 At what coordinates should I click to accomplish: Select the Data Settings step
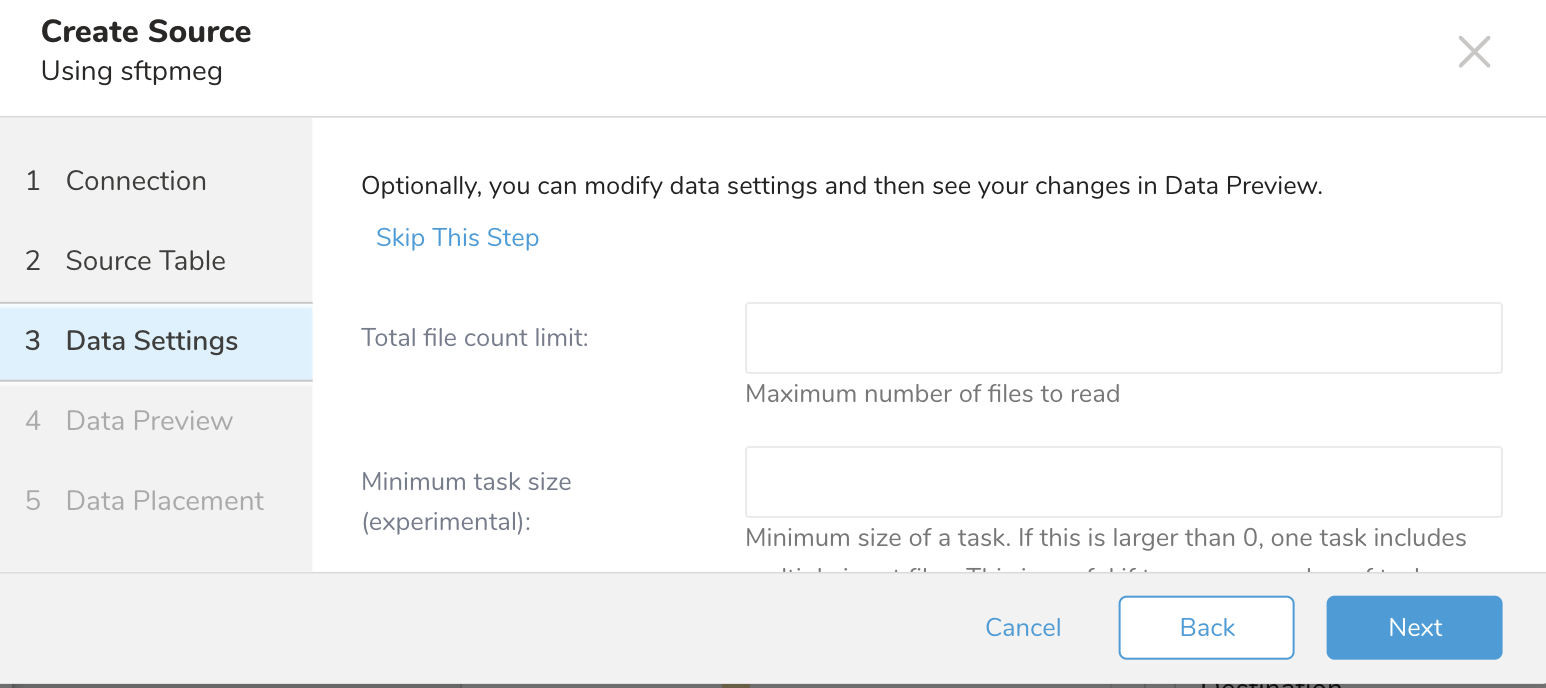(x=152, y=341)
